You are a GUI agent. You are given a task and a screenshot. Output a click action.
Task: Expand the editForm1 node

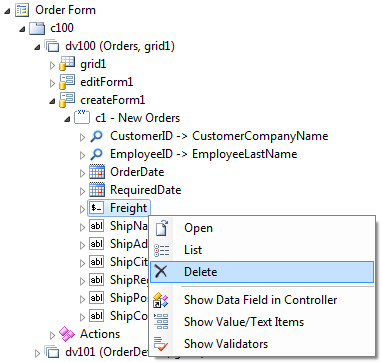(x=52, y=83)
